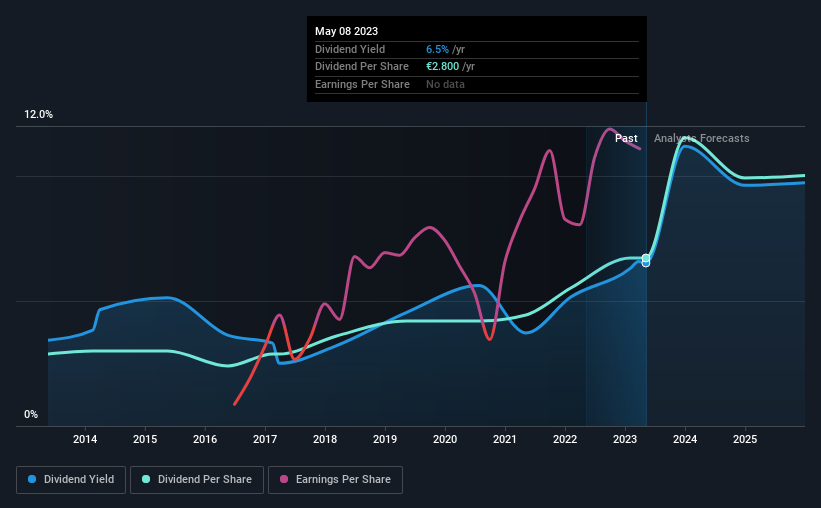
Task: Click the 12.0% y-axis label
Action: click(x=38, y=115)
